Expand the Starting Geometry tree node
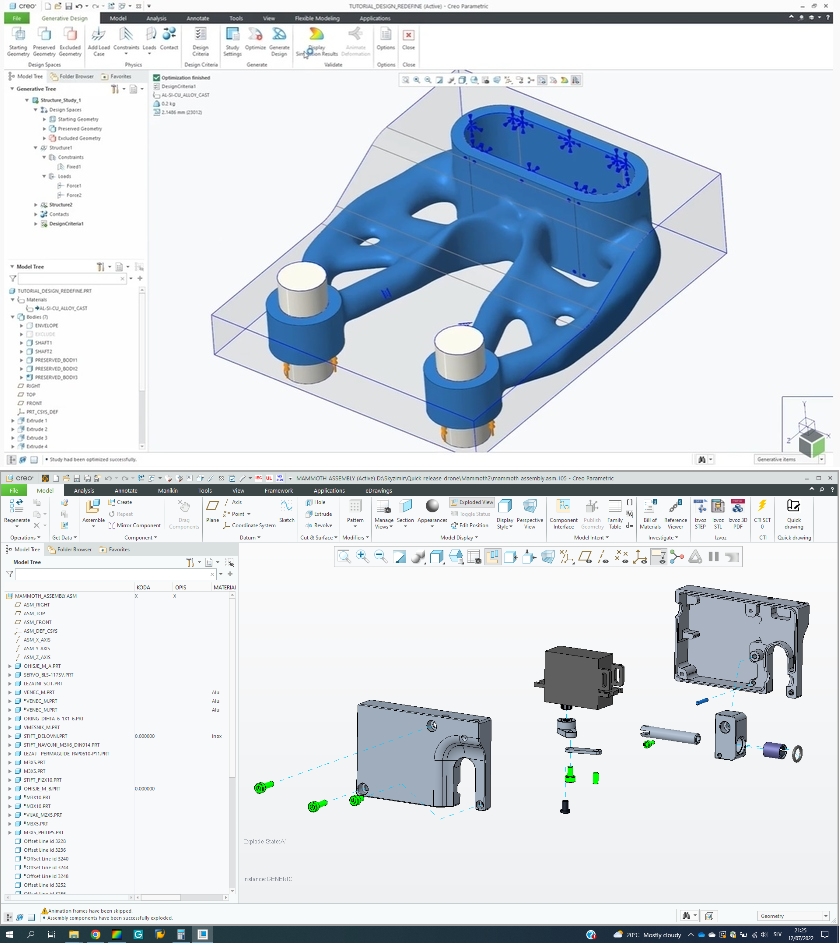This screenshot has width=840, height=946. click(x=45, y=119)
